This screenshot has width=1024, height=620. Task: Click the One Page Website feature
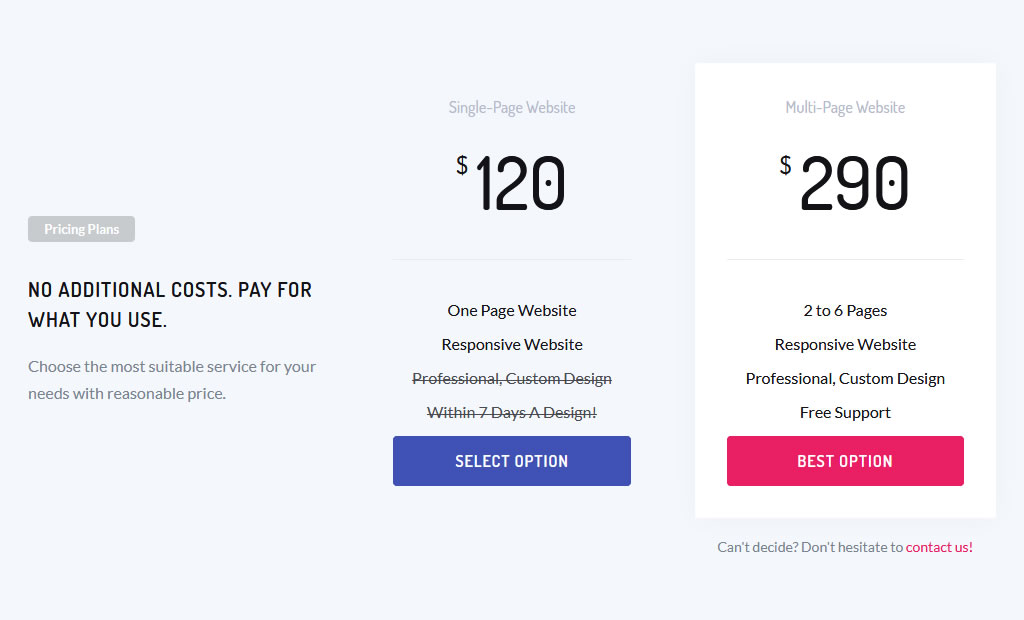(511, 311)
